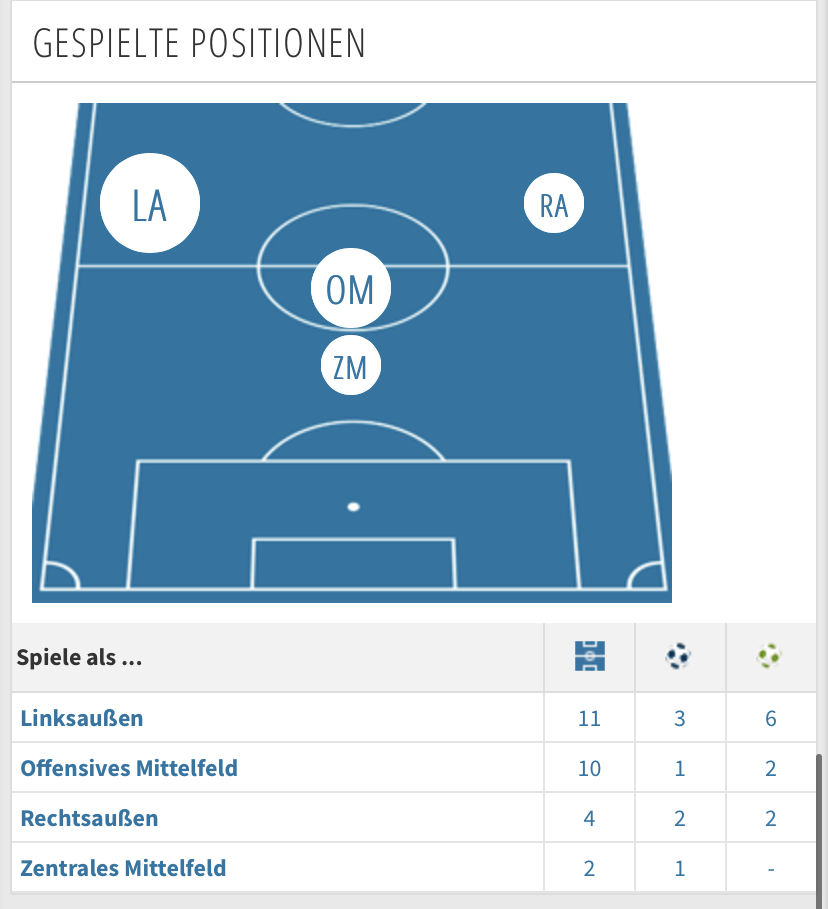The height and width of the screenshot is (909, 828).
Task: Select the OM position marker
Action: click(x=351, y=288)
